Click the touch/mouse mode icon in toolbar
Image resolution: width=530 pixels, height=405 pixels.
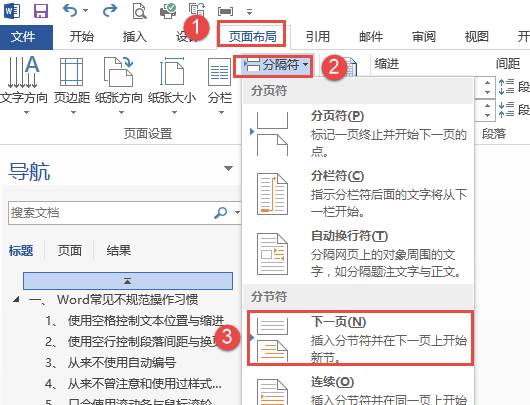click(225, 11)
